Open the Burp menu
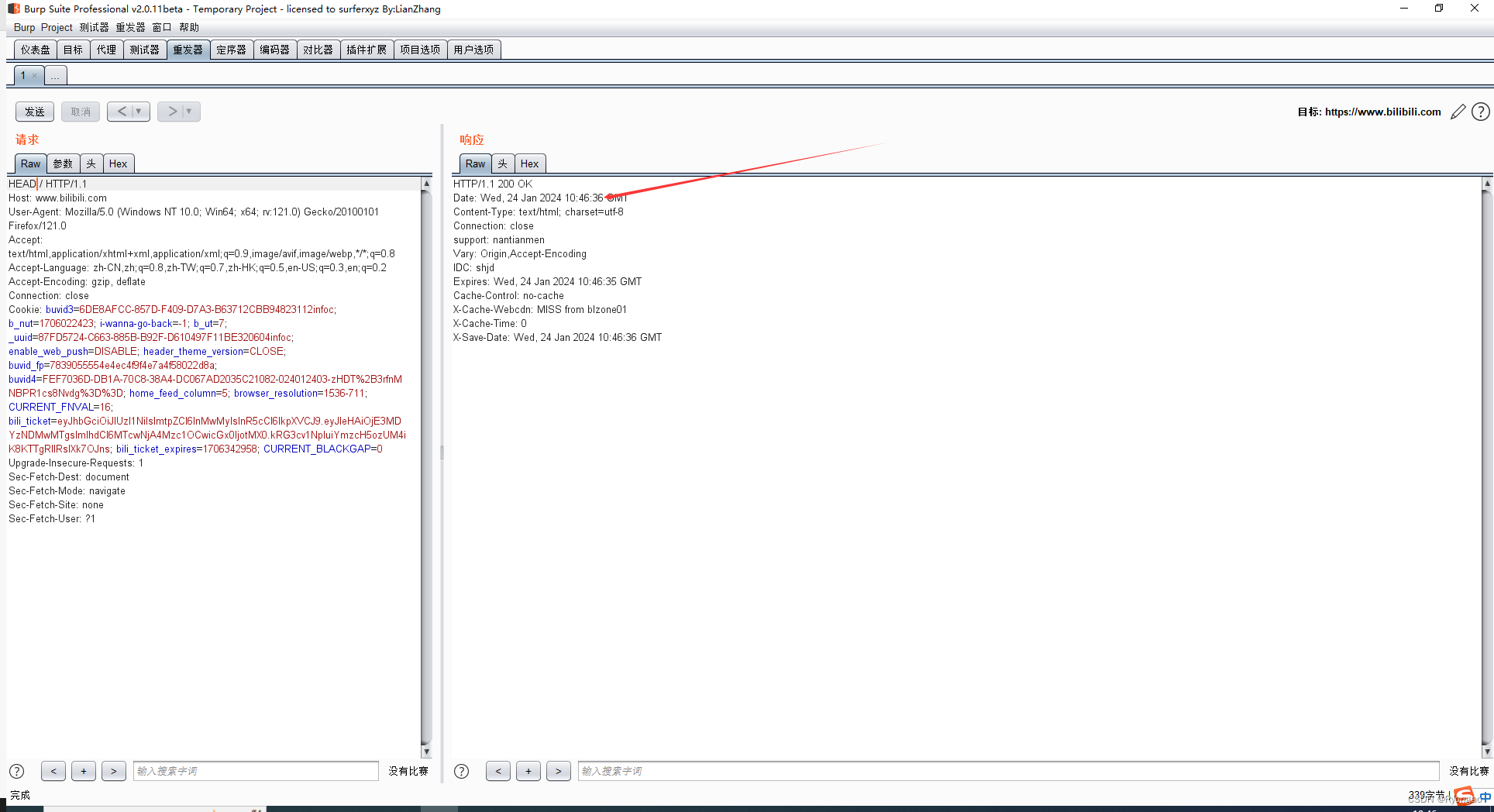1494x812 pixels. (x=24, y=27)
